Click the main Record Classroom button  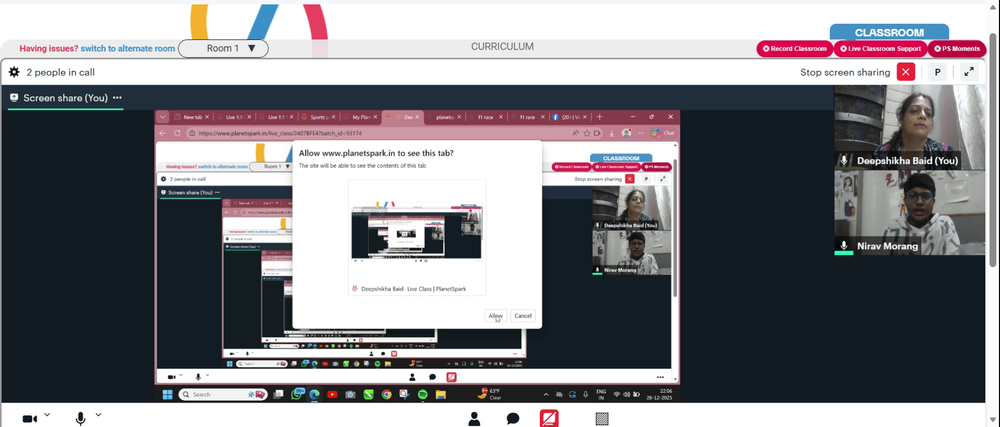tap(795, 48)
